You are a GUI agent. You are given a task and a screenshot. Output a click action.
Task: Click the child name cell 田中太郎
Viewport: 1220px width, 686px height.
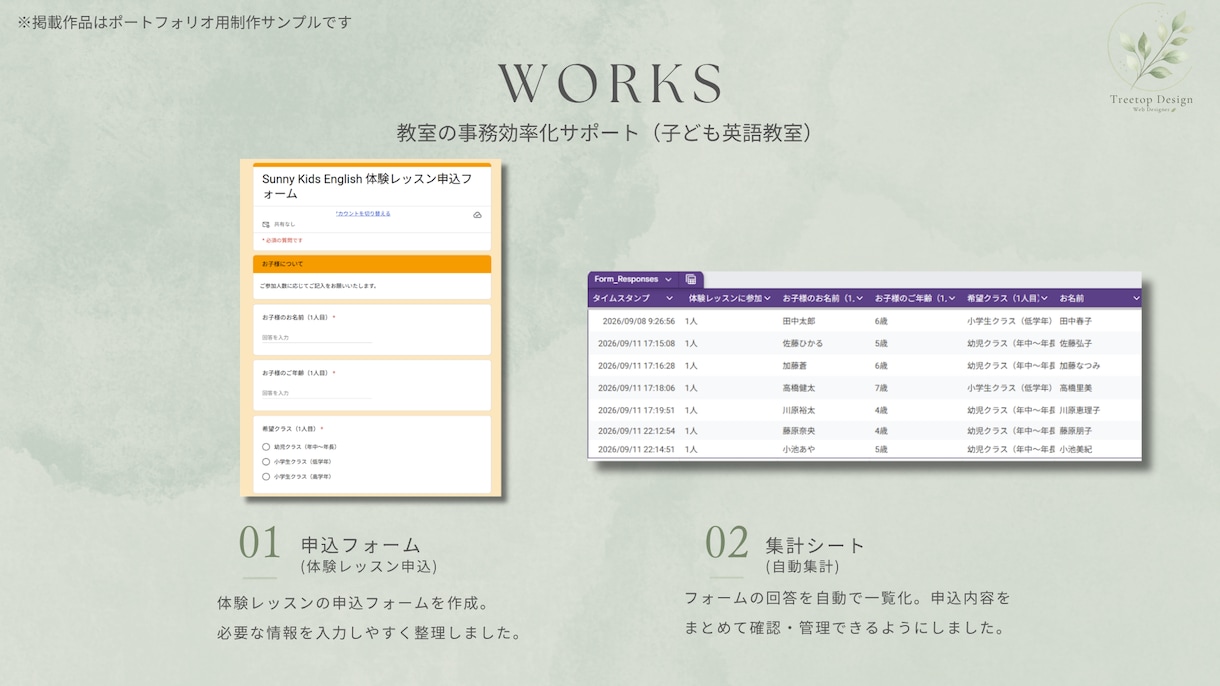799,322
